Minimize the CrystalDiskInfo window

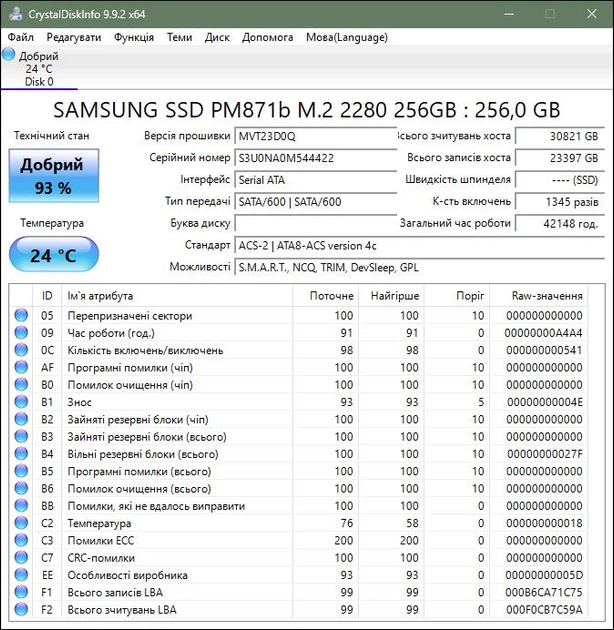coord(509,14)
